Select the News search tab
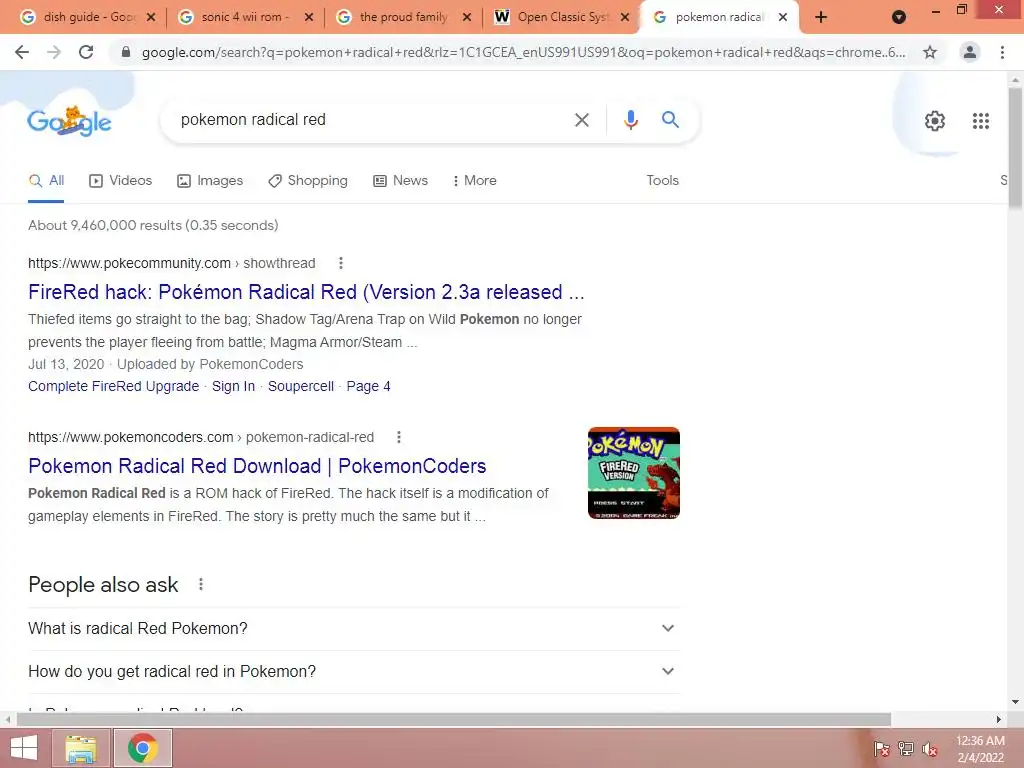This screenshot has height=768, width=1024. pyautogui.click(x=400, y=180)
